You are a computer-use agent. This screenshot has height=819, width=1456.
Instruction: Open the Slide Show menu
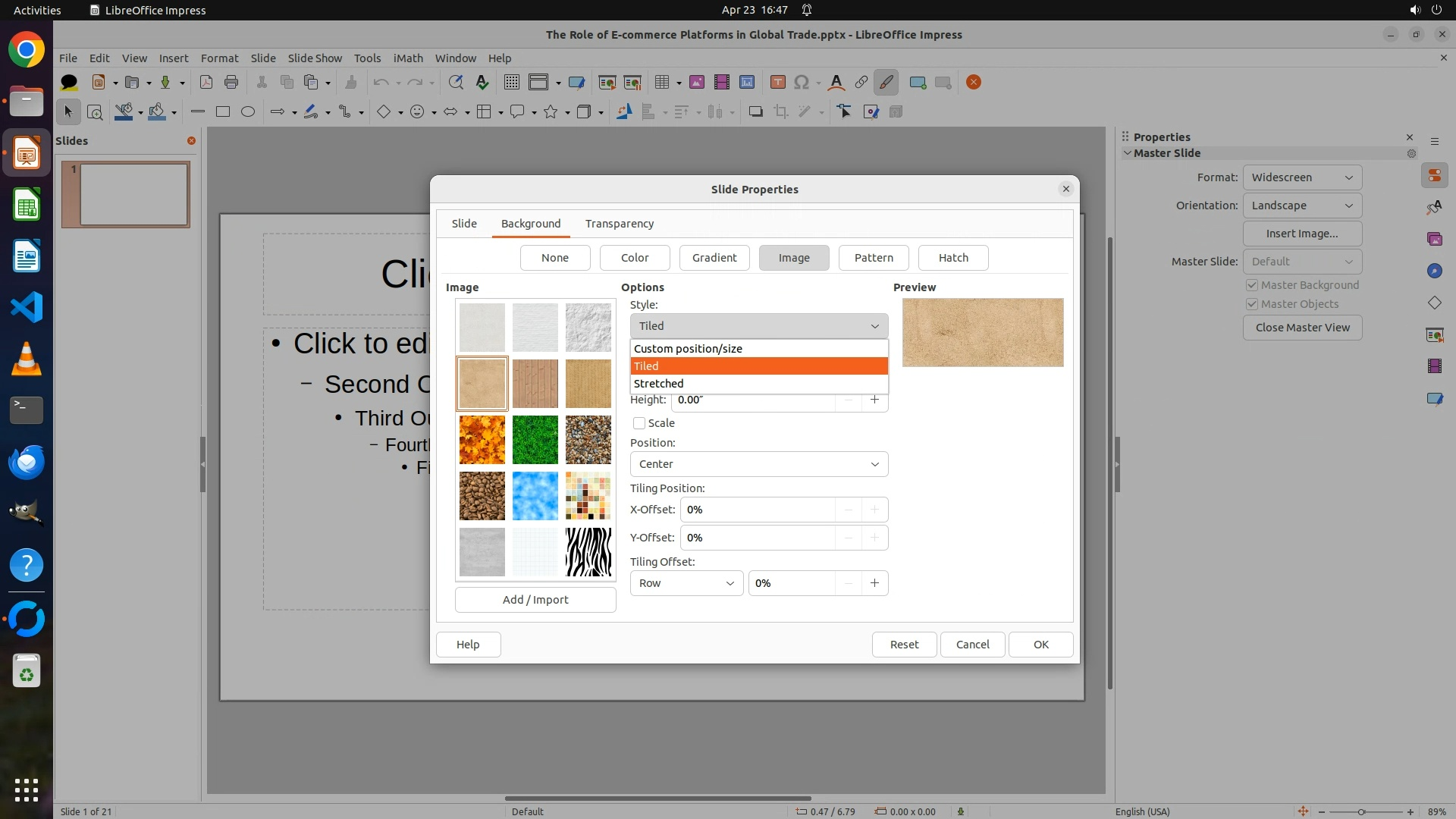pyautogui.click(x=315, y=58)
